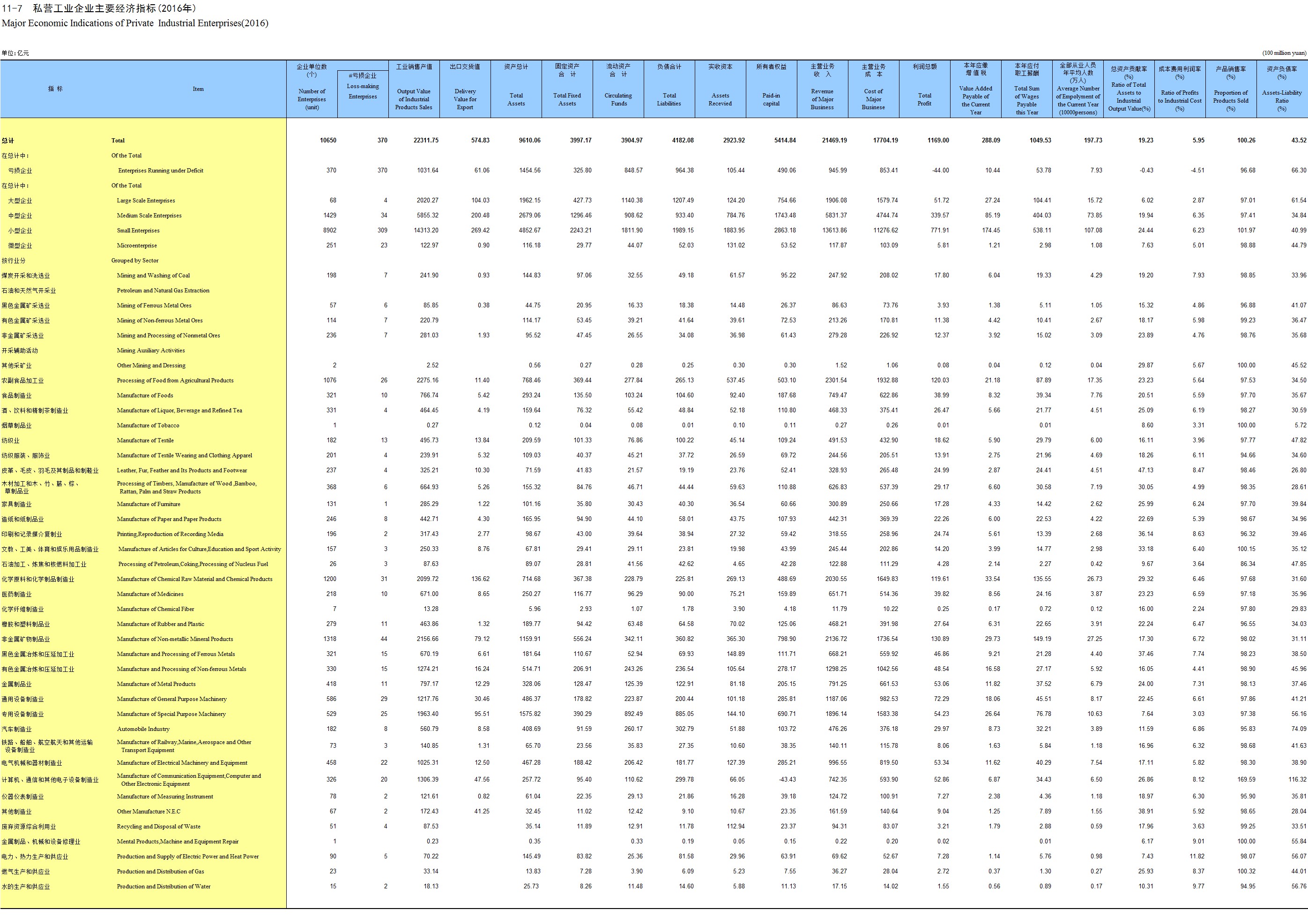This screenshot has height=924, width=1308.
Task: Select the 'Grouped by Sector' row label
Action: point(135,261)
